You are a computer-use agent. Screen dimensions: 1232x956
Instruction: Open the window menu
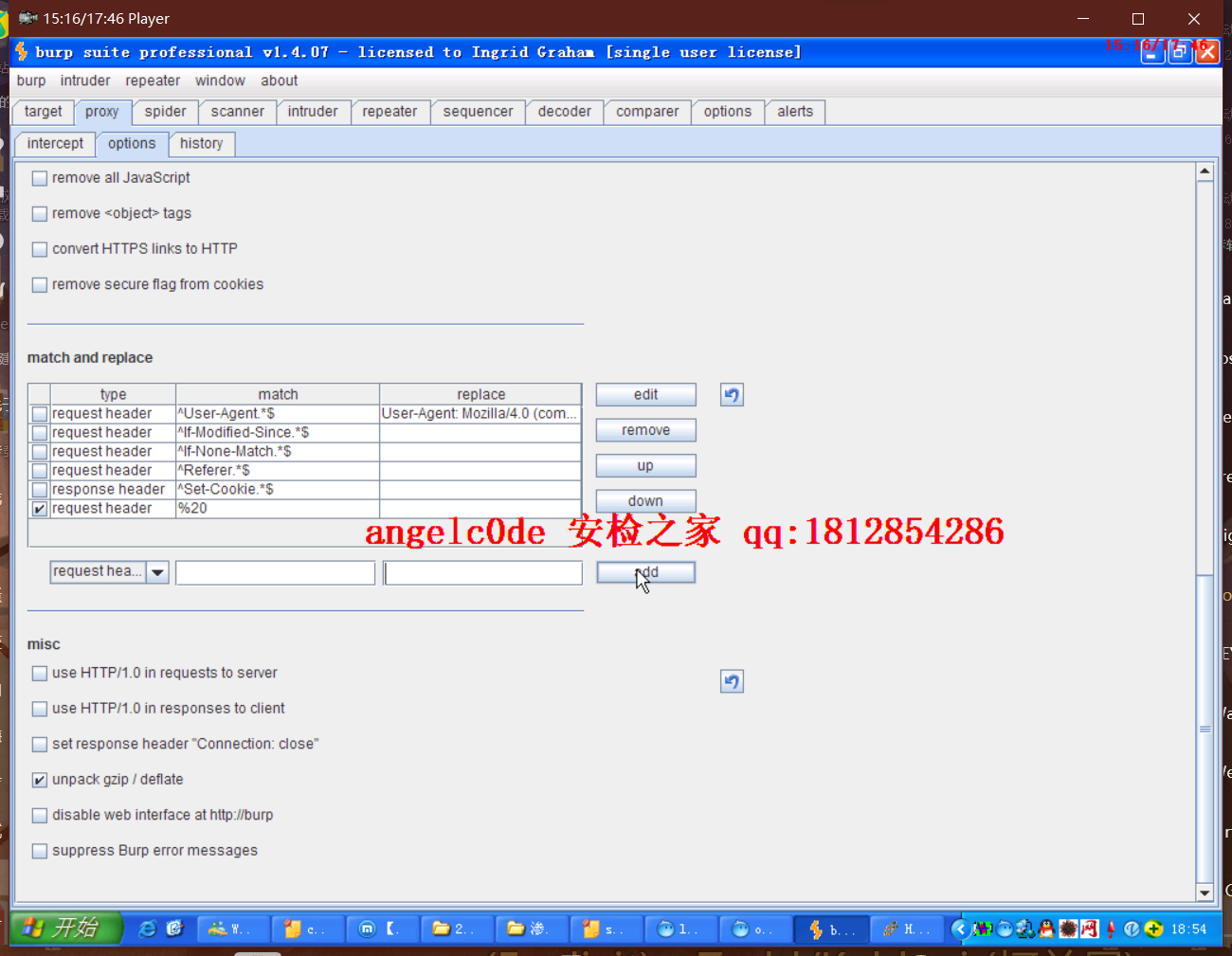[220, 81]
